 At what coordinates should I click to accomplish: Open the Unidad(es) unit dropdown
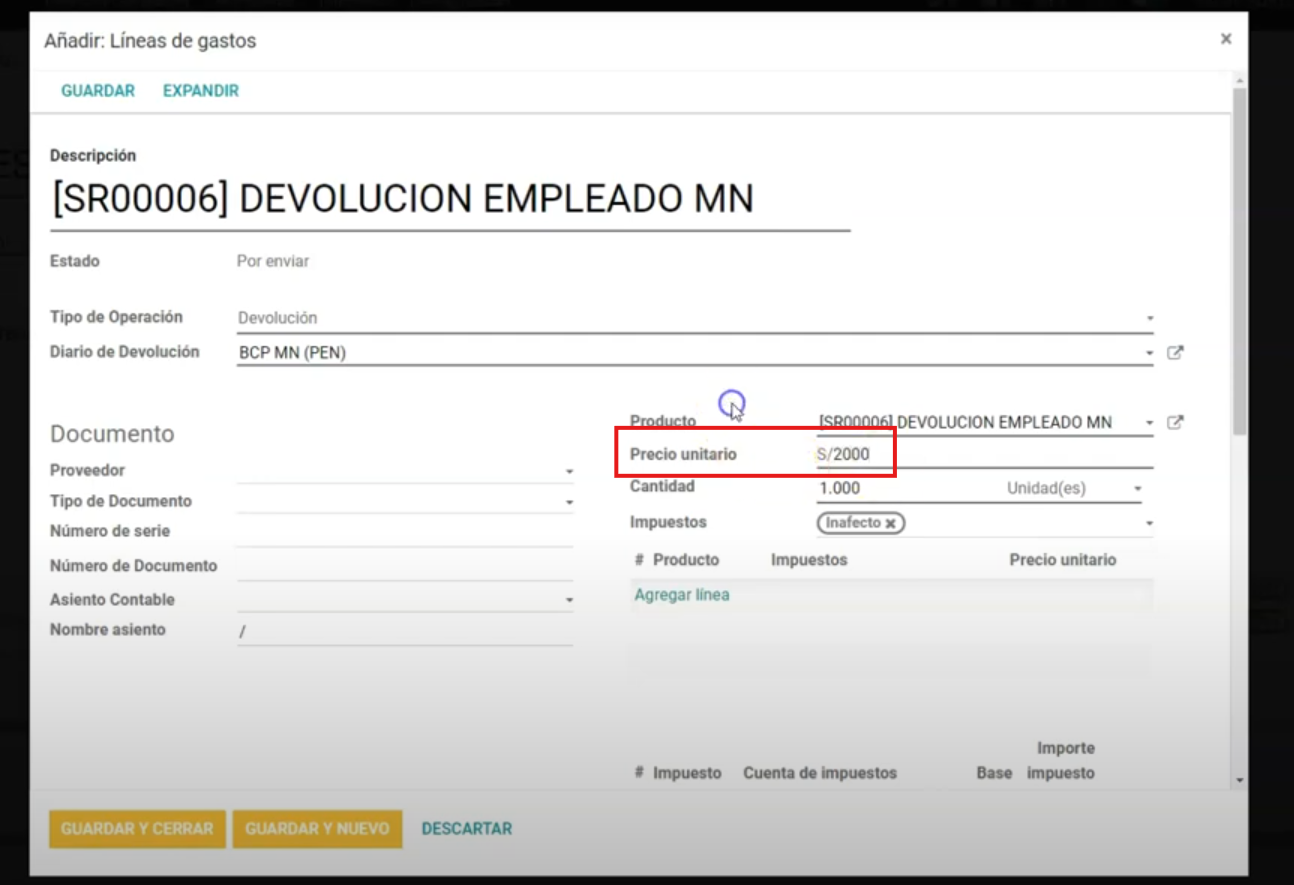[1137, 489]
